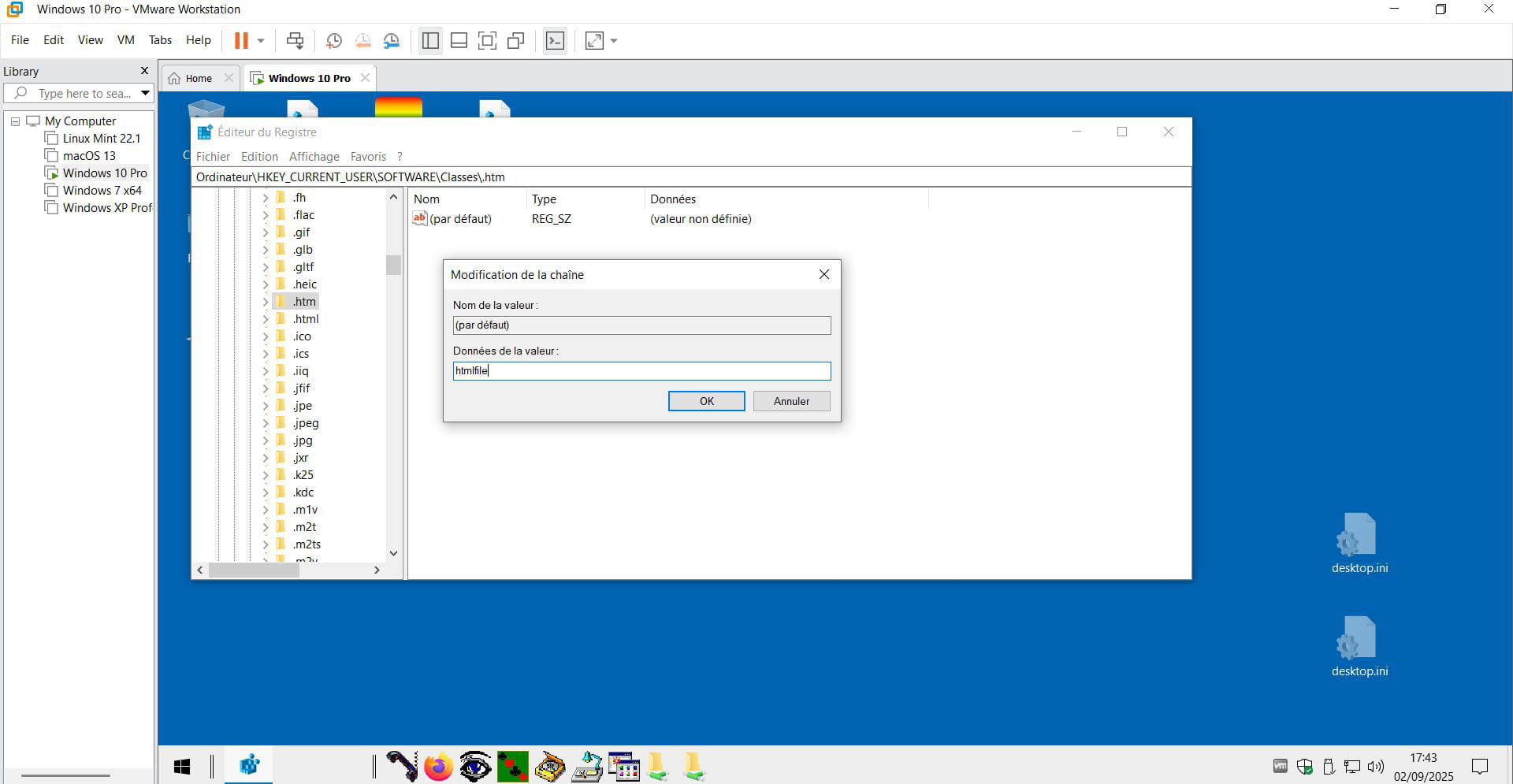Viewport: 1513px width, 784px height.
Task: Launch Firefox from the taskbar
Action: pos(438,766)
